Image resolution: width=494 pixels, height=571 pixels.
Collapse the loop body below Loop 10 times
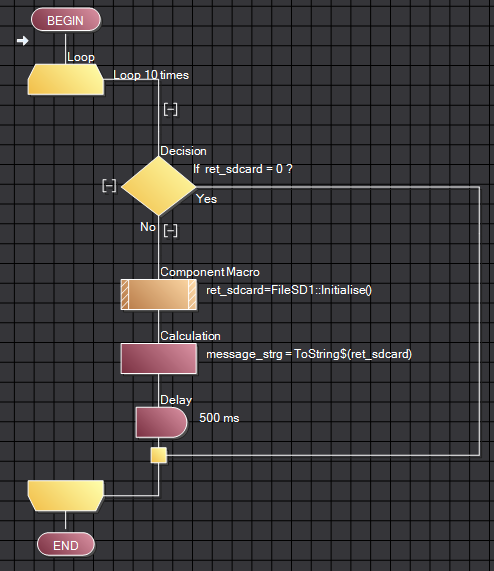(x=170, y=109)
